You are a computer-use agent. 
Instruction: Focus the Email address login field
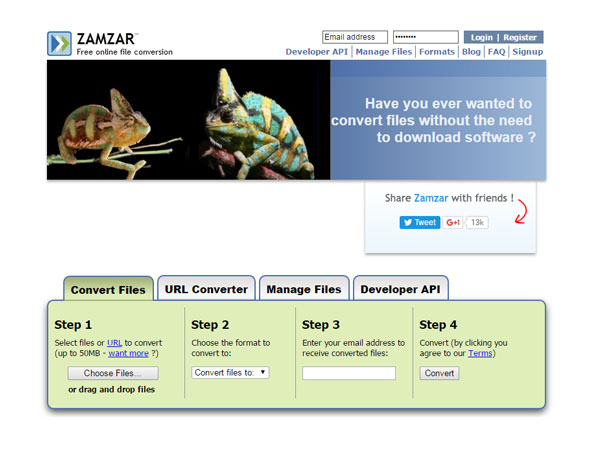click(x=355, y=37)
